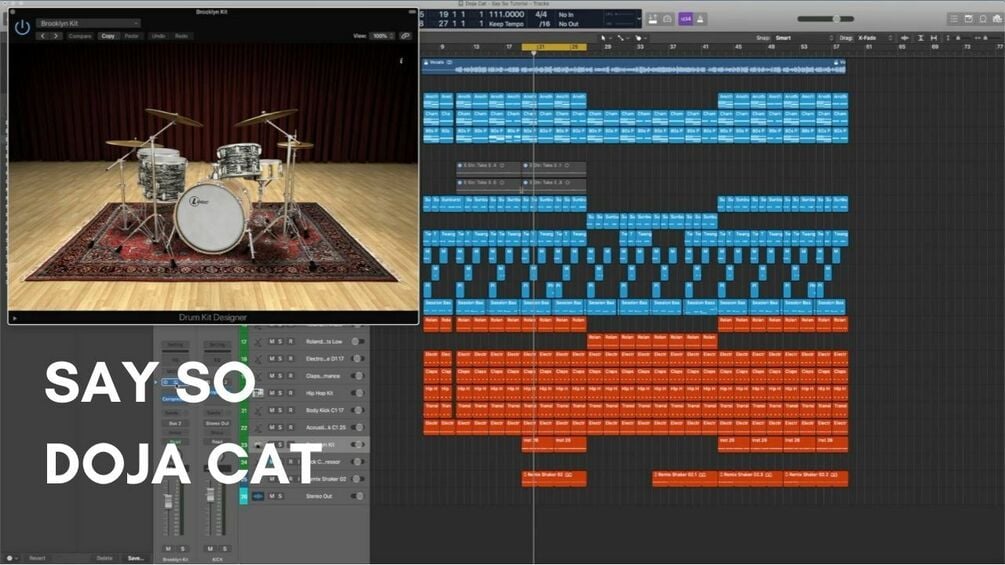Click the kick drum in the kit
1005x565 pixels.
tap(212, 217)
